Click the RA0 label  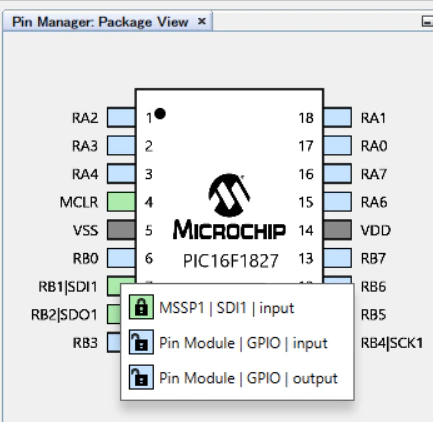(x=374, y=146)
